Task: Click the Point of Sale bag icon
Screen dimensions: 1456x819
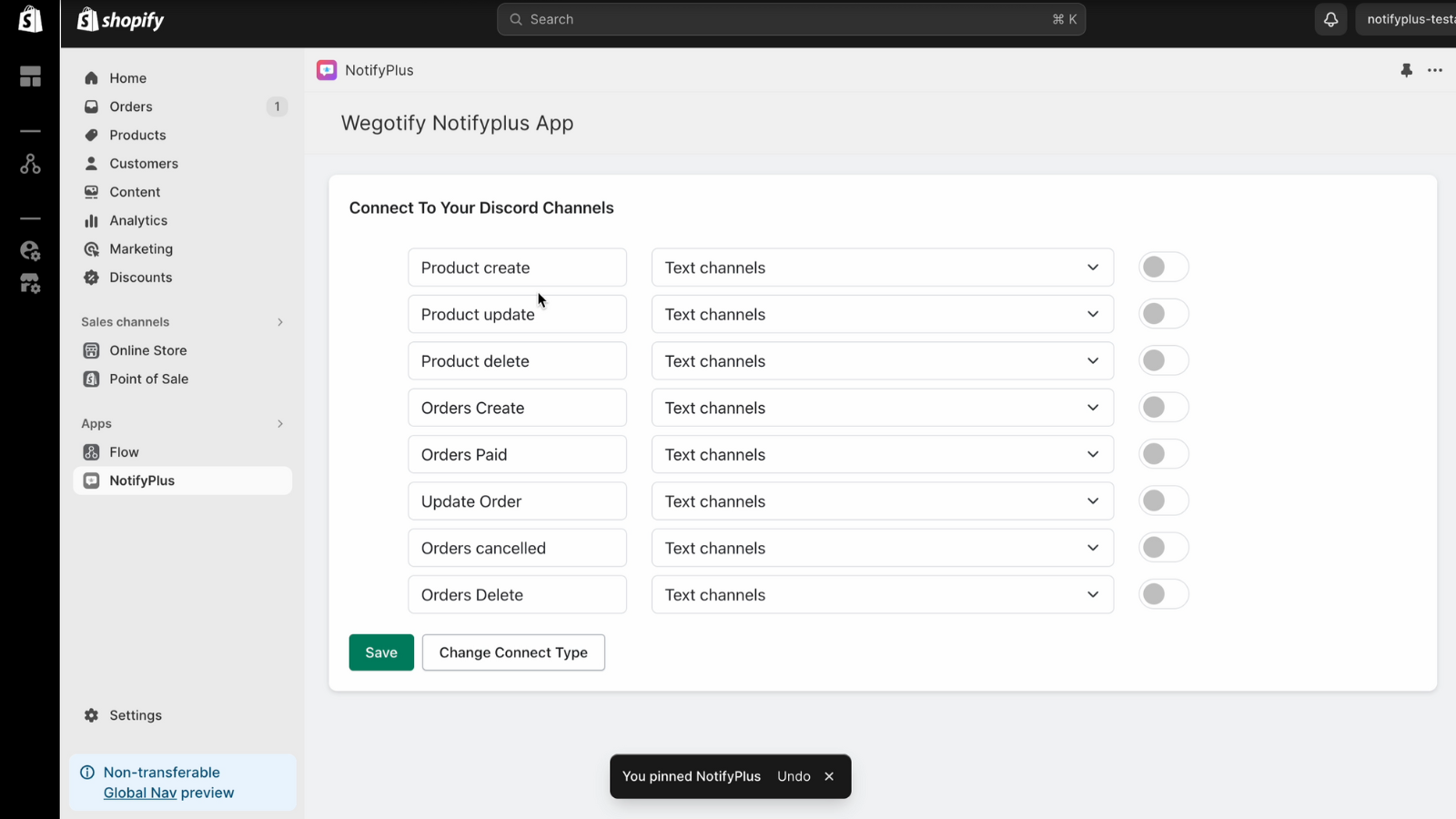Action: tap(91, 379)
